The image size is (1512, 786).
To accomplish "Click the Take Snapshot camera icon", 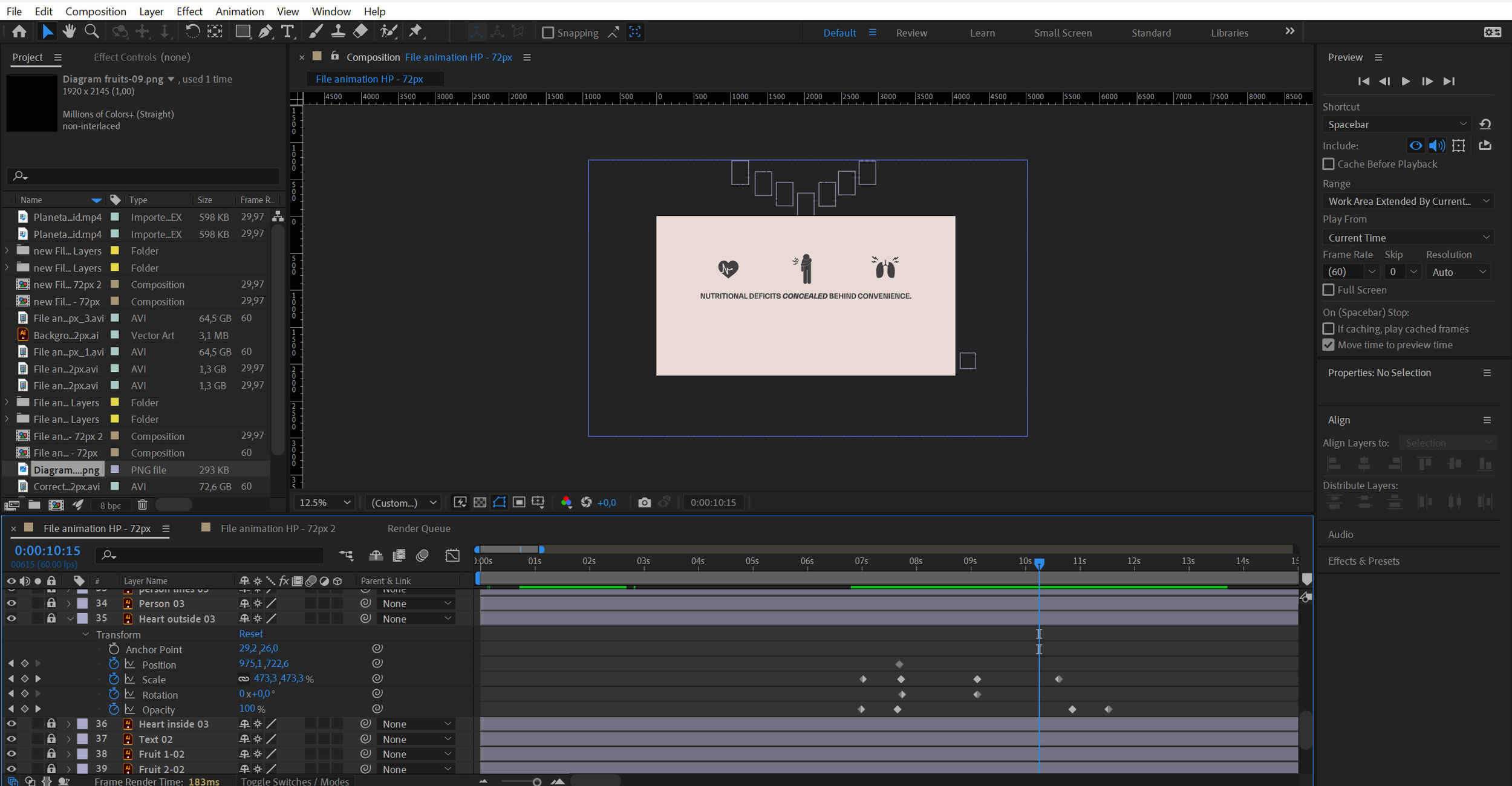I will tap(644, 502).
